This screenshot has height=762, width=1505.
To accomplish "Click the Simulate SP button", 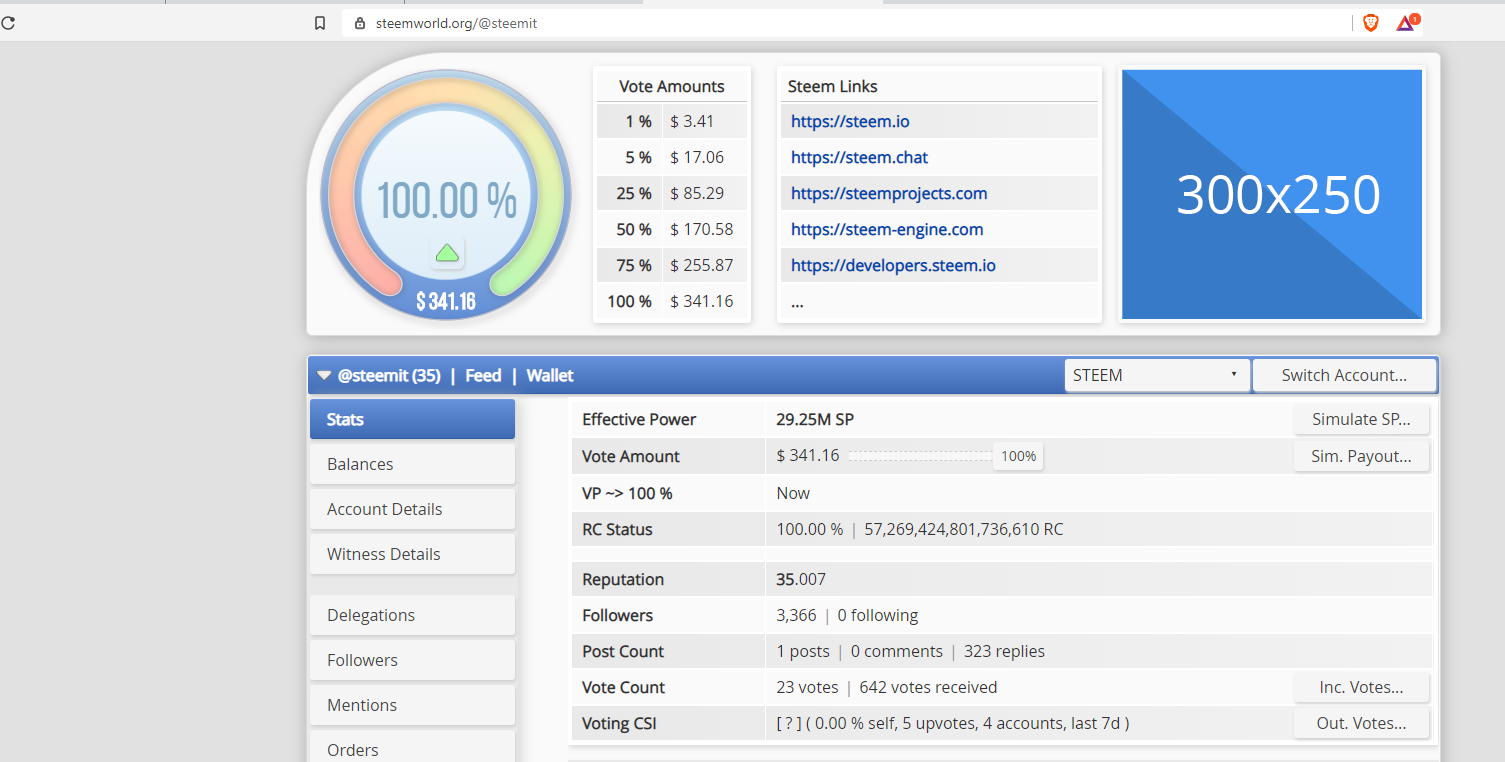I will coord(1360,420).
